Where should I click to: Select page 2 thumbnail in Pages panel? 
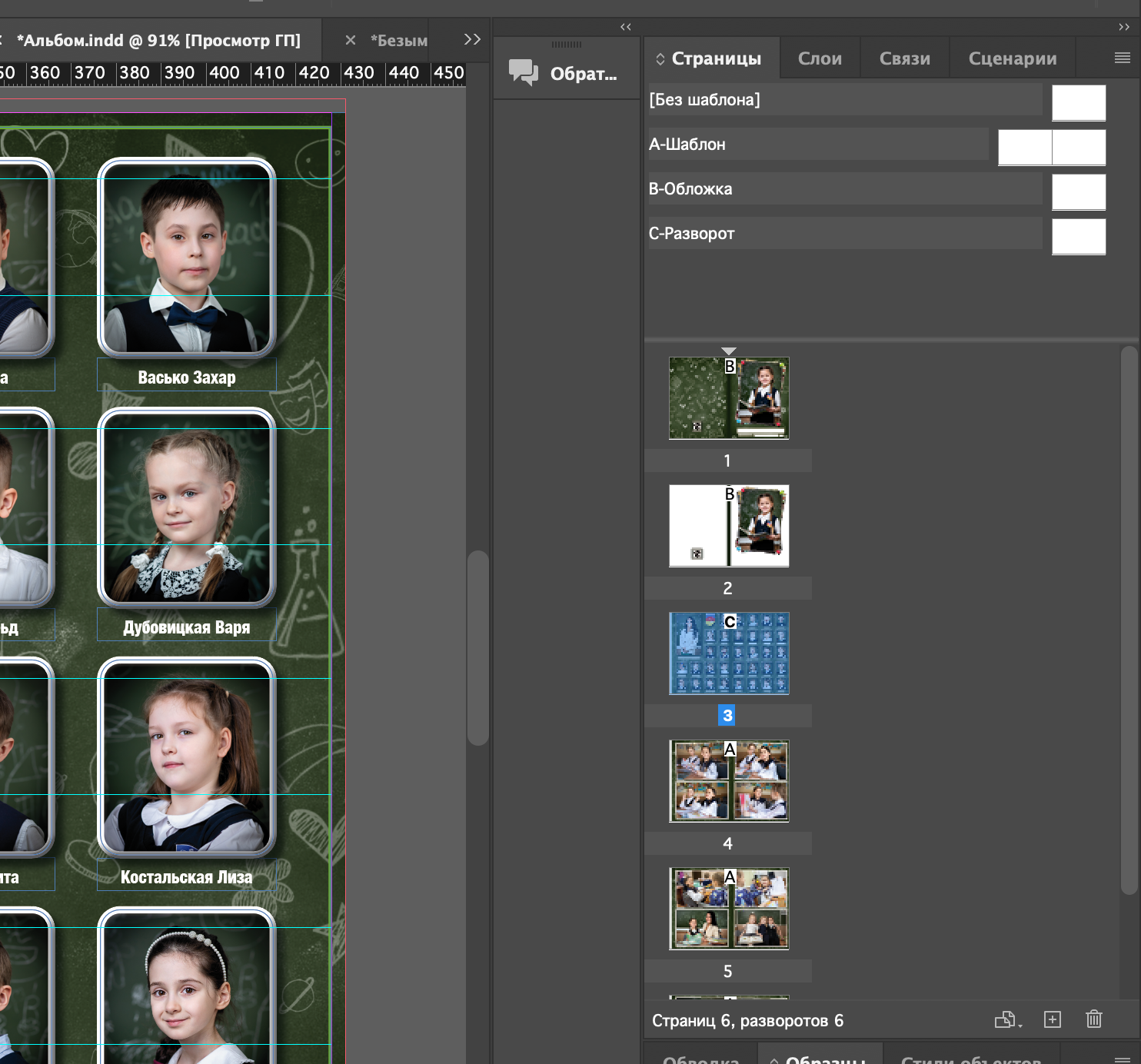coord(729,526)
